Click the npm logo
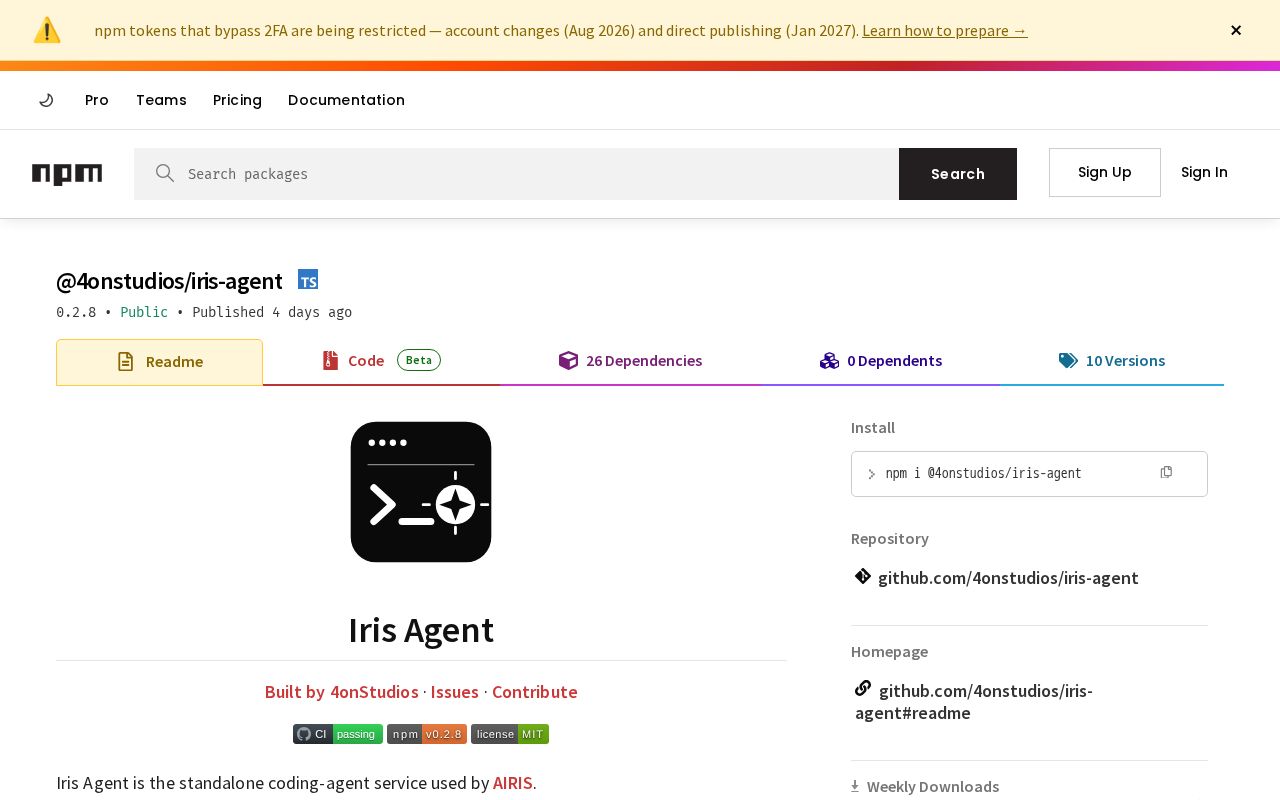The height and width of the screenshot is (800, 1280). coord(67,174)
